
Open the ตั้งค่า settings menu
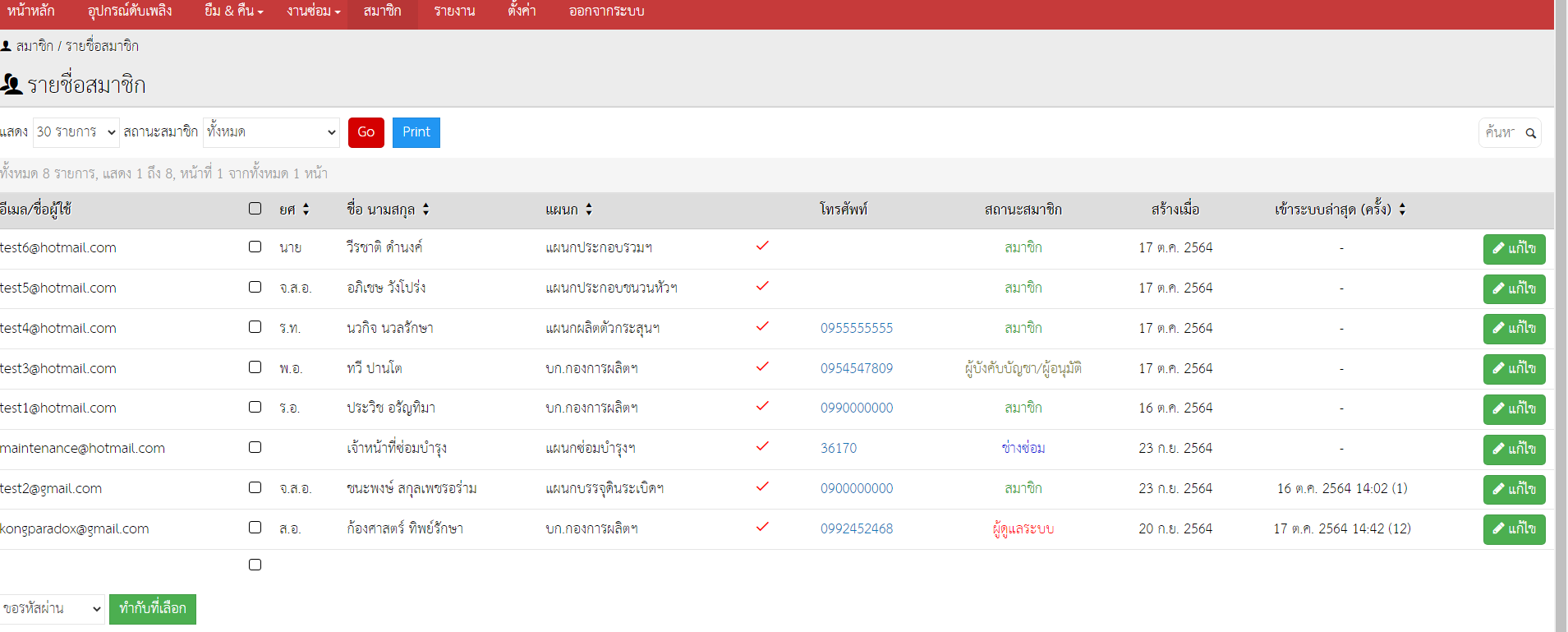tap(522, 12)
